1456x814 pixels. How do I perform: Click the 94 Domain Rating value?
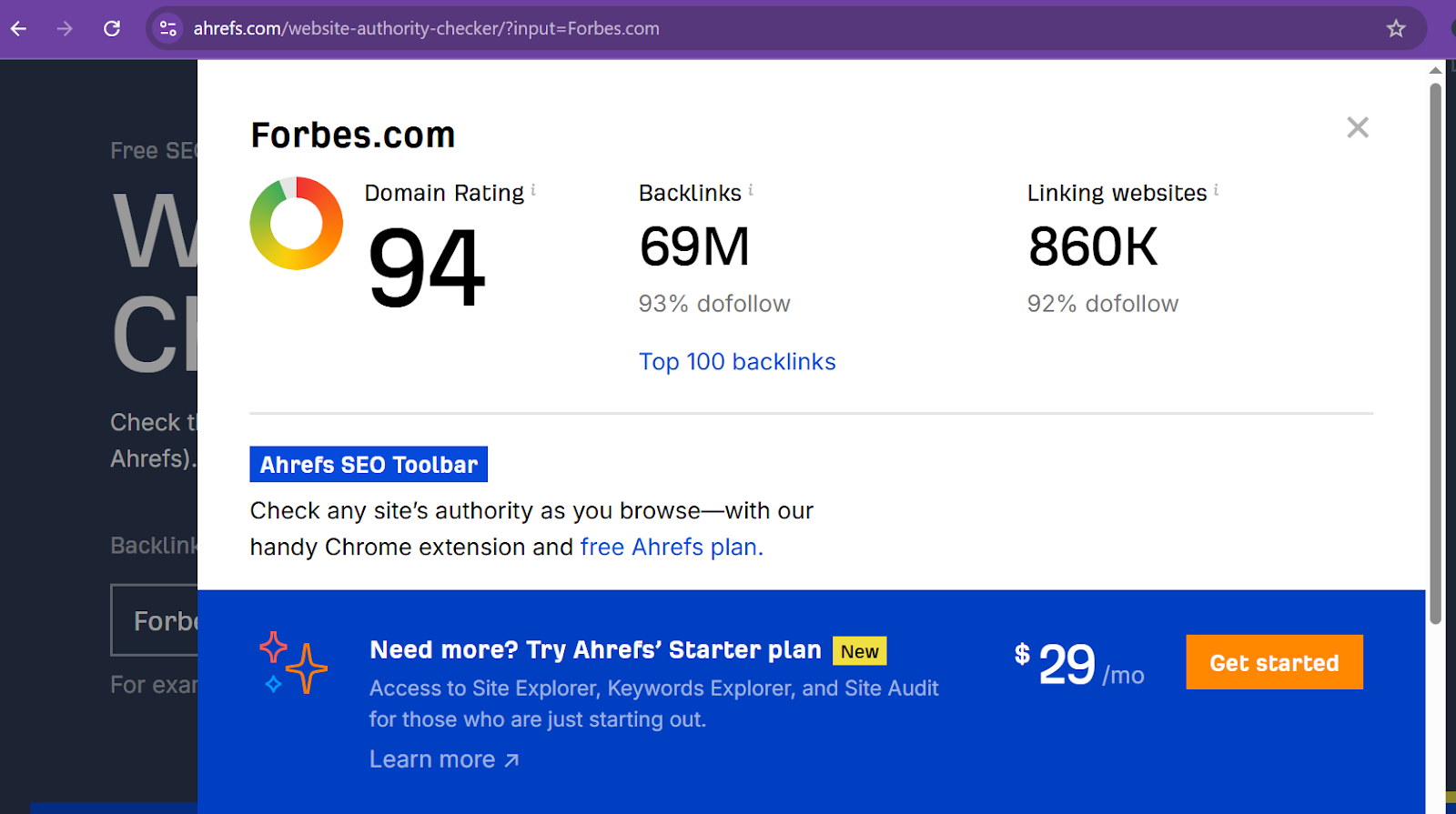point(427,267)
